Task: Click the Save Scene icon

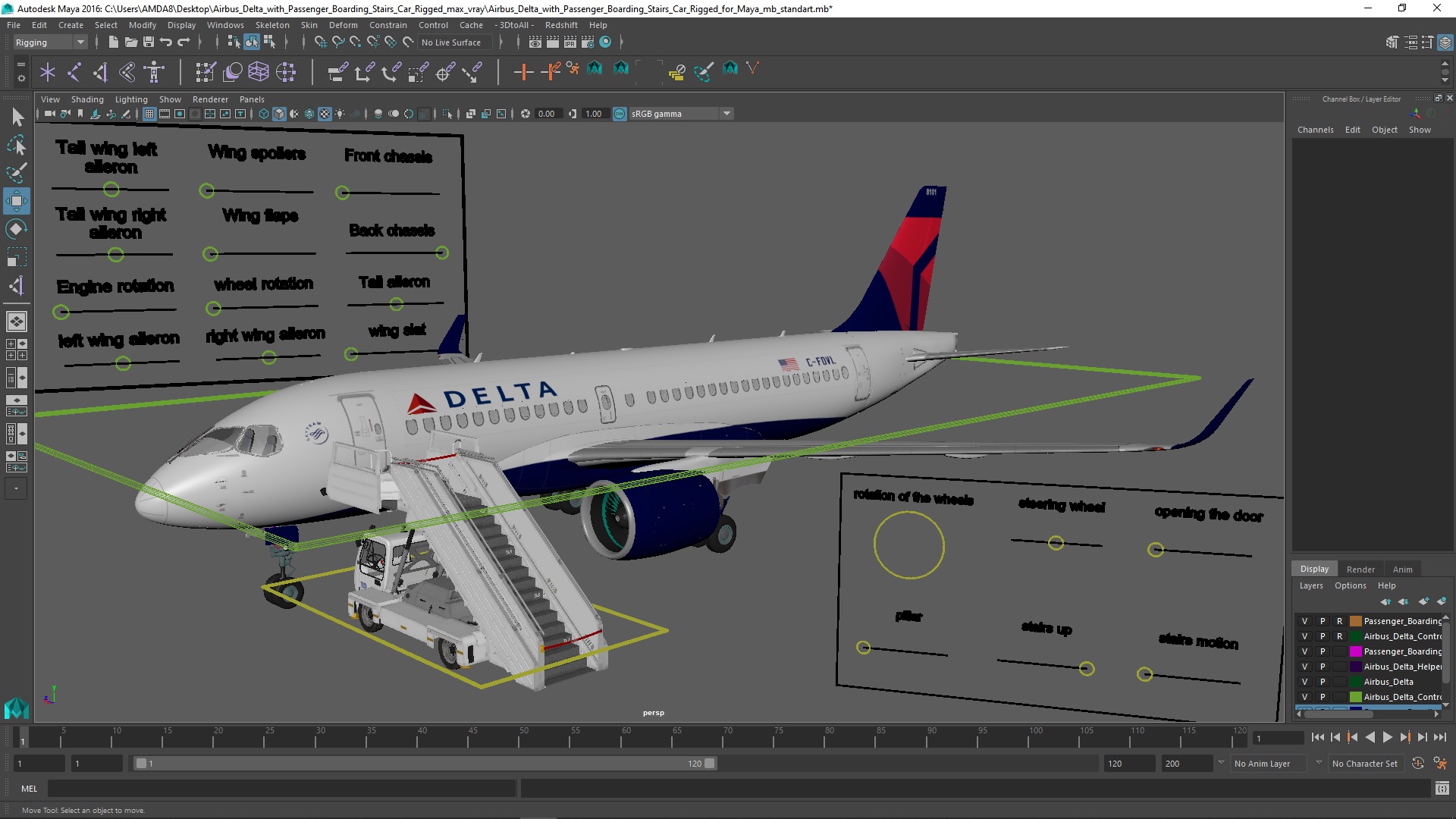Action: point(149,42)
